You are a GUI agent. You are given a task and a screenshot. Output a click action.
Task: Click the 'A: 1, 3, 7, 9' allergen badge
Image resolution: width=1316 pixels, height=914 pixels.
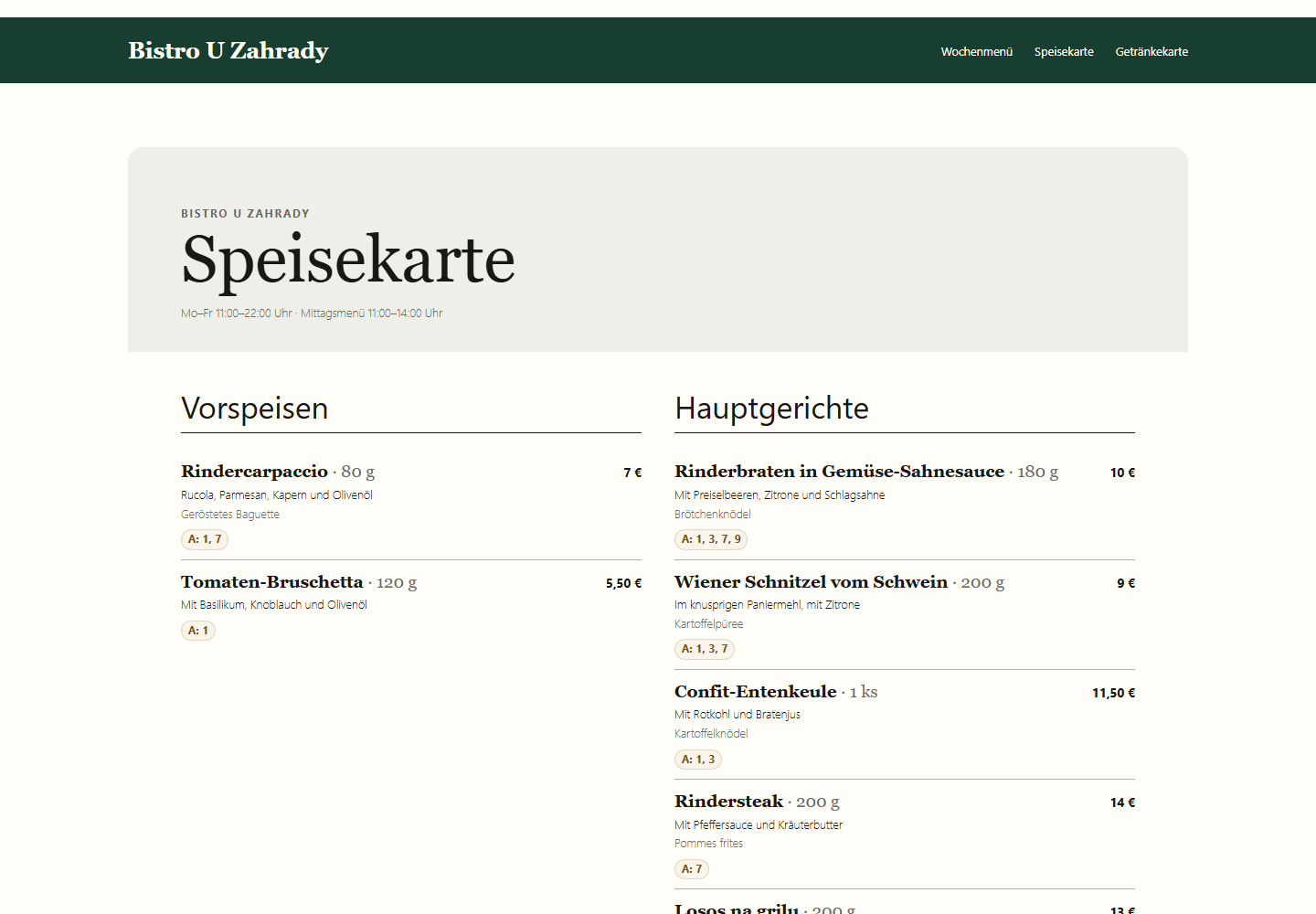(711, 539)
